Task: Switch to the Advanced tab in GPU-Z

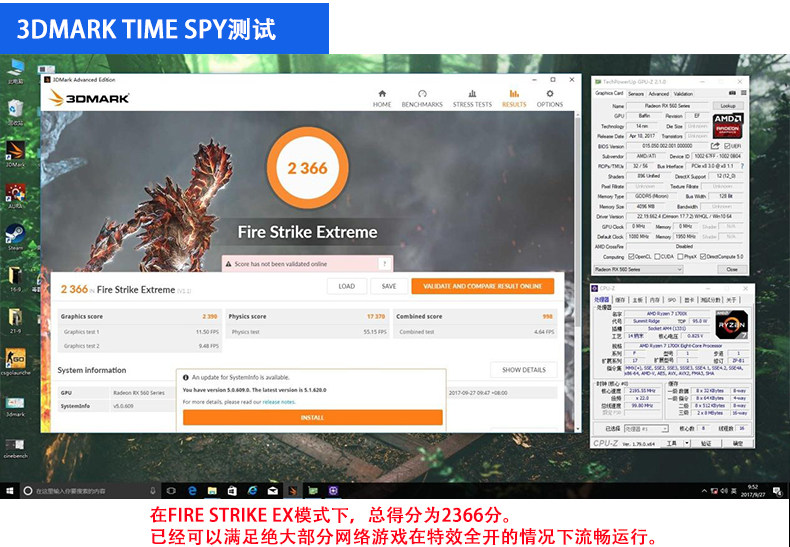Action: click(659, 94)
